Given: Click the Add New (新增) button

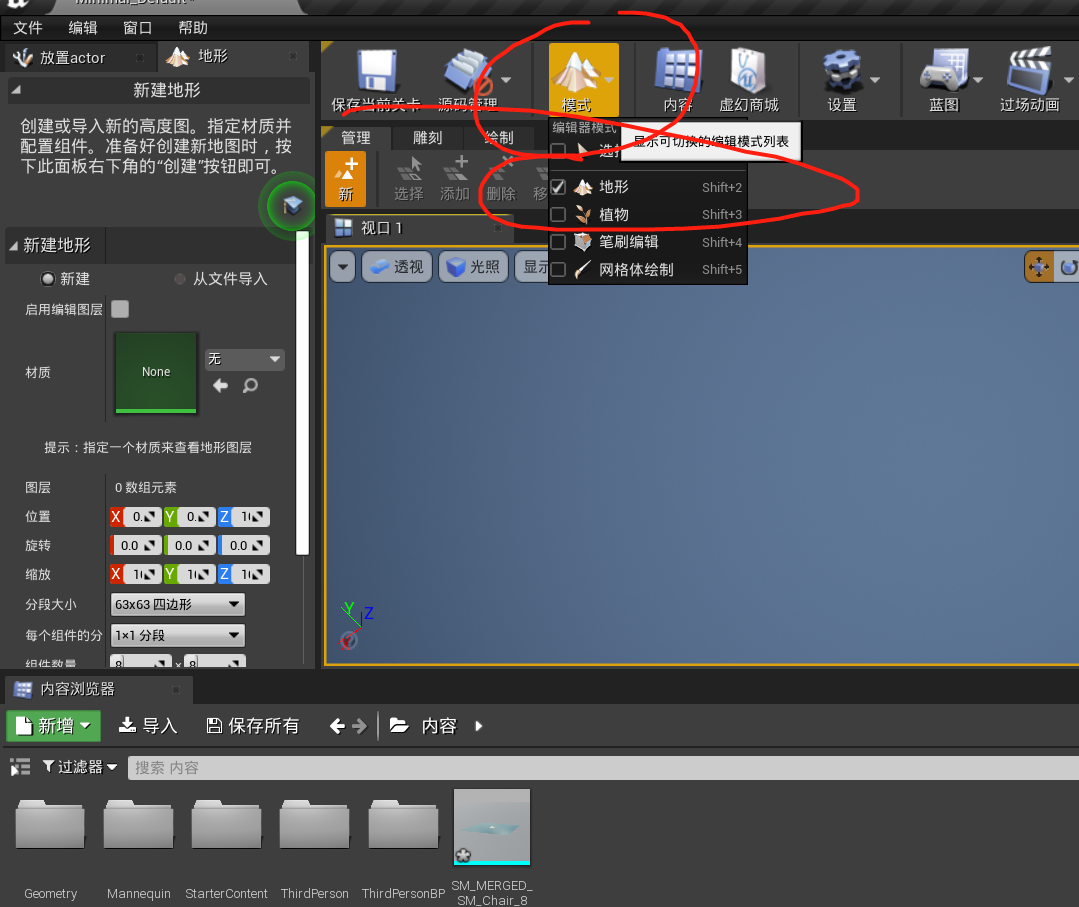Looking at the screenshot, I should point(54,726).
